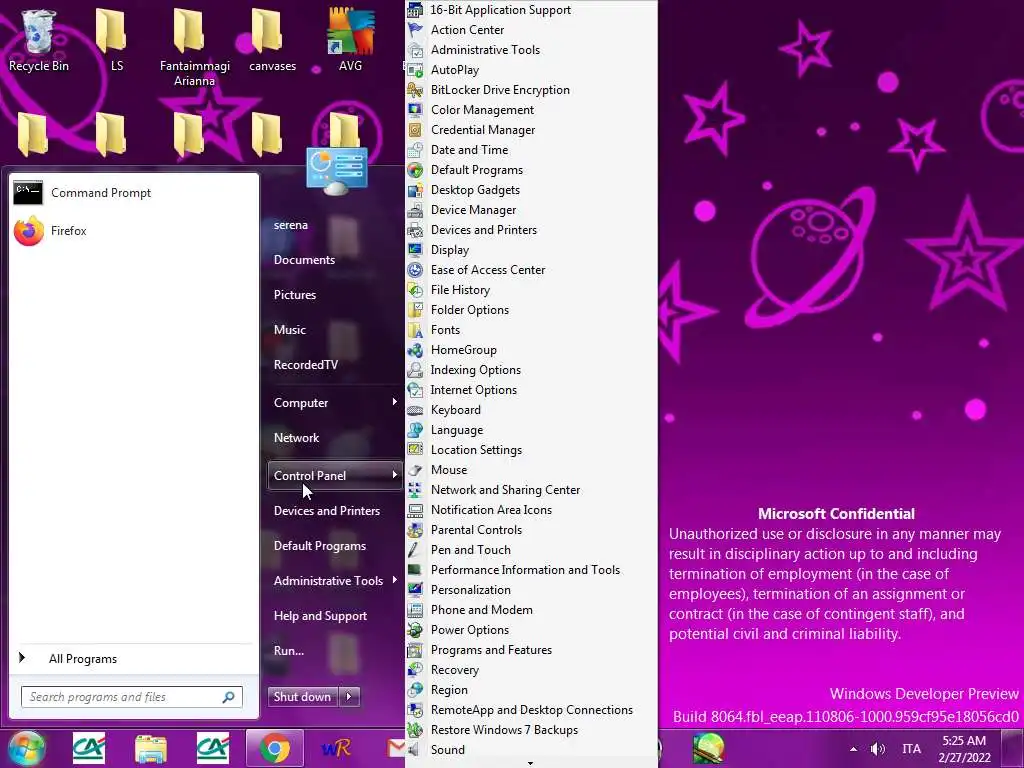Open Documents from Start menu
Image resolution: width=1024 pixels, height=768 pixels.
click(x=304, y=260)
